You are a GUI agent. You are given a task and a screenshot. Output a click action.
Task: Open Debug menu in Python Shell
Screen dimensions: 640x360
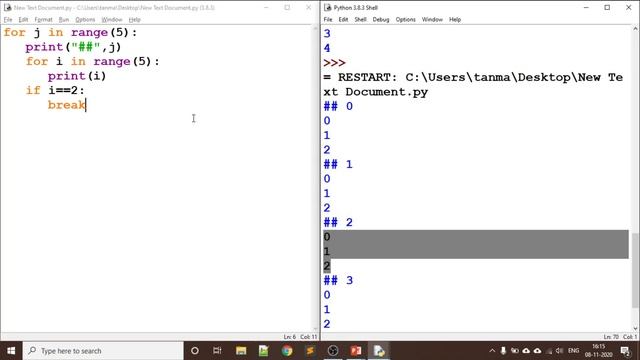point(381,20)
